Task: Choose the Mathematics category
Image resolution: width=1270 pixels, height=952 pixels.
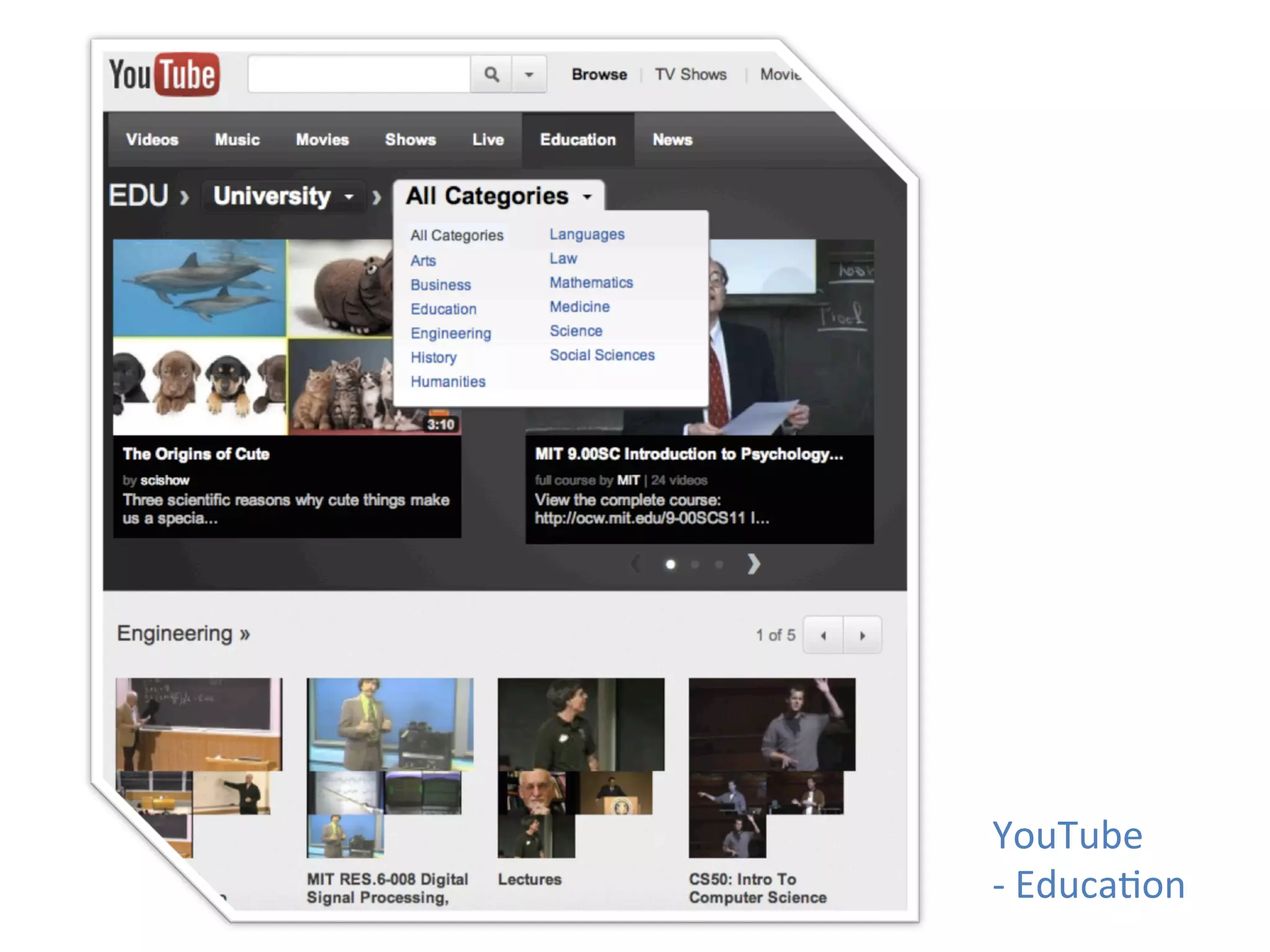Action: pyautogui.click(x=591, y=283)
